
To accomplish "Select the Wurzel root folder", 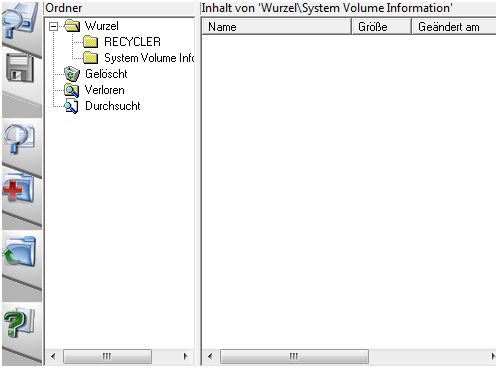I will pos(101,26).
